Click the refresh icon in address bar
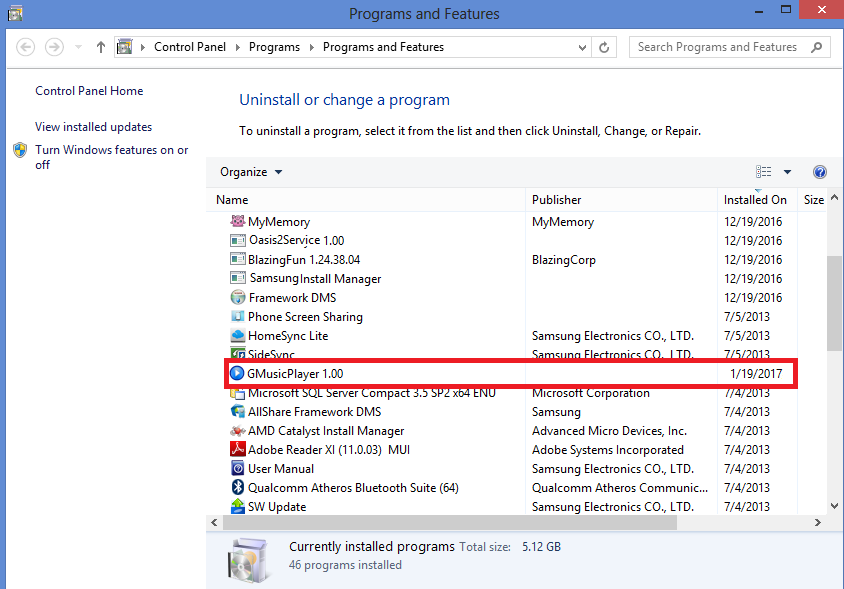 point(604,47)
